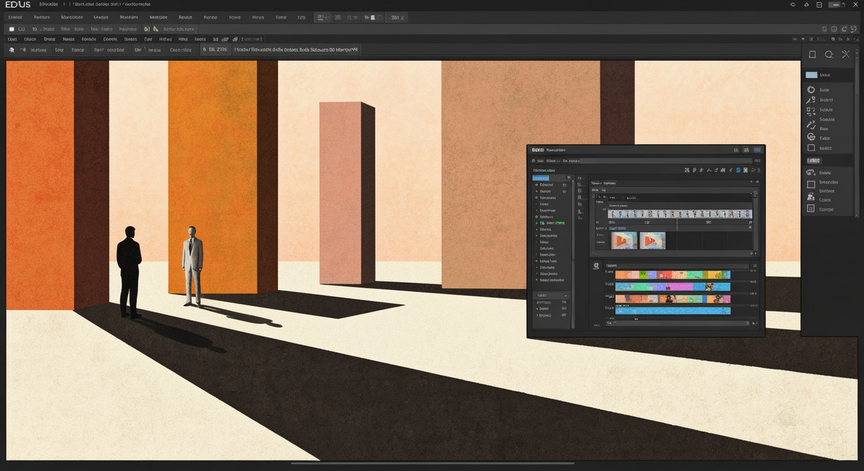Select the magic wand tool in right panel
864x471 pixels.
coord(811,100)
